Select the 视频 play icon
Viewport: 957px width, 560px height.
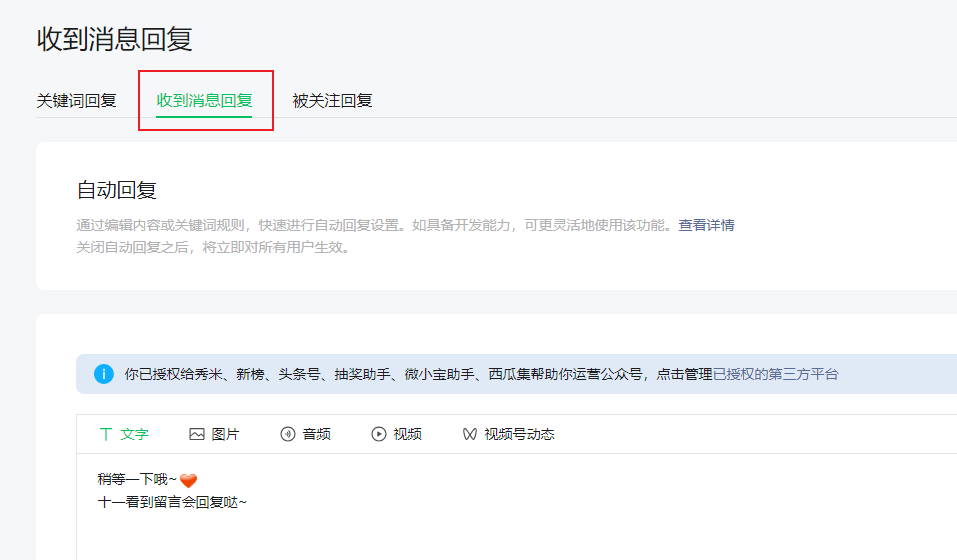click(x=378, y=434)
